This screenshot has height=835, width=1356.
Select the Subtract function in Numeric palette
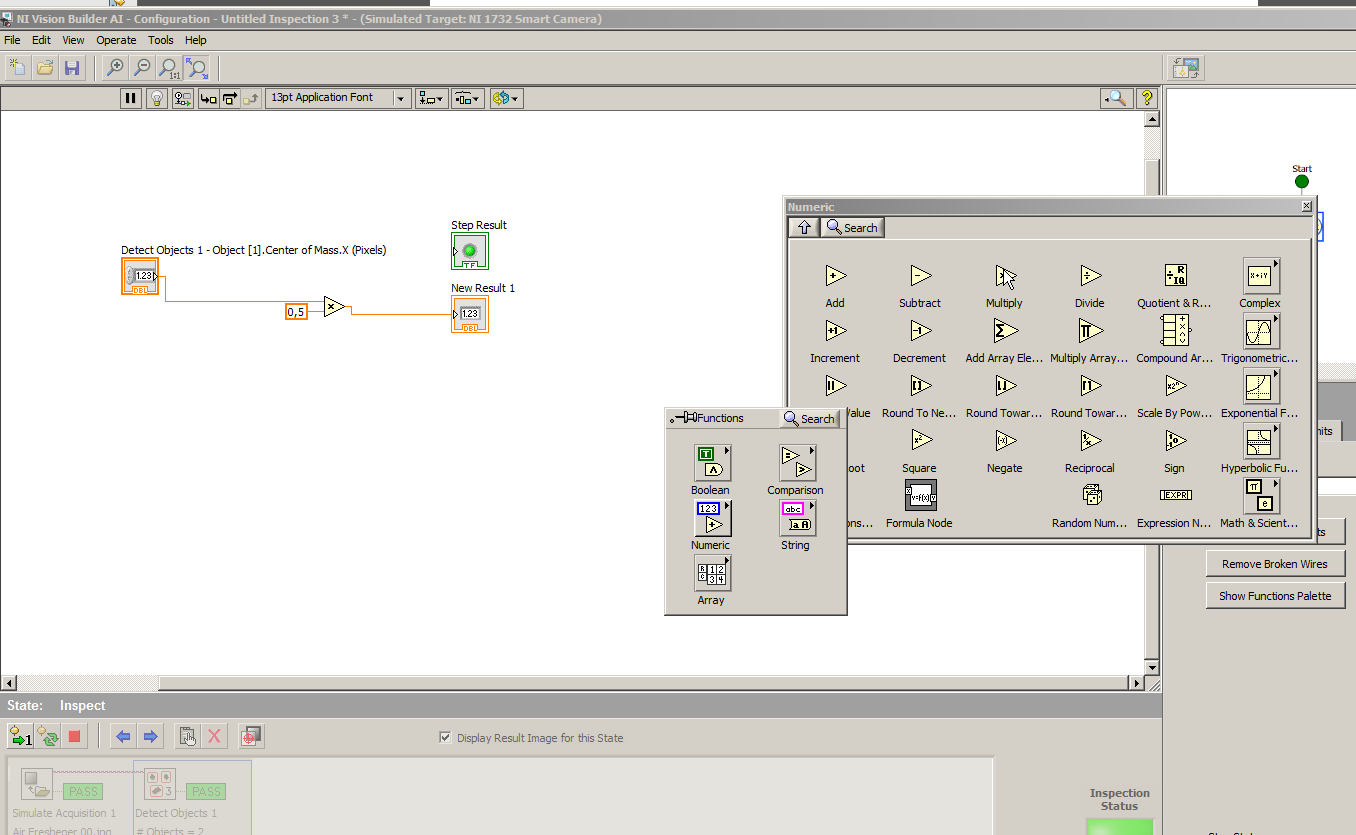[x=920, y=276]
